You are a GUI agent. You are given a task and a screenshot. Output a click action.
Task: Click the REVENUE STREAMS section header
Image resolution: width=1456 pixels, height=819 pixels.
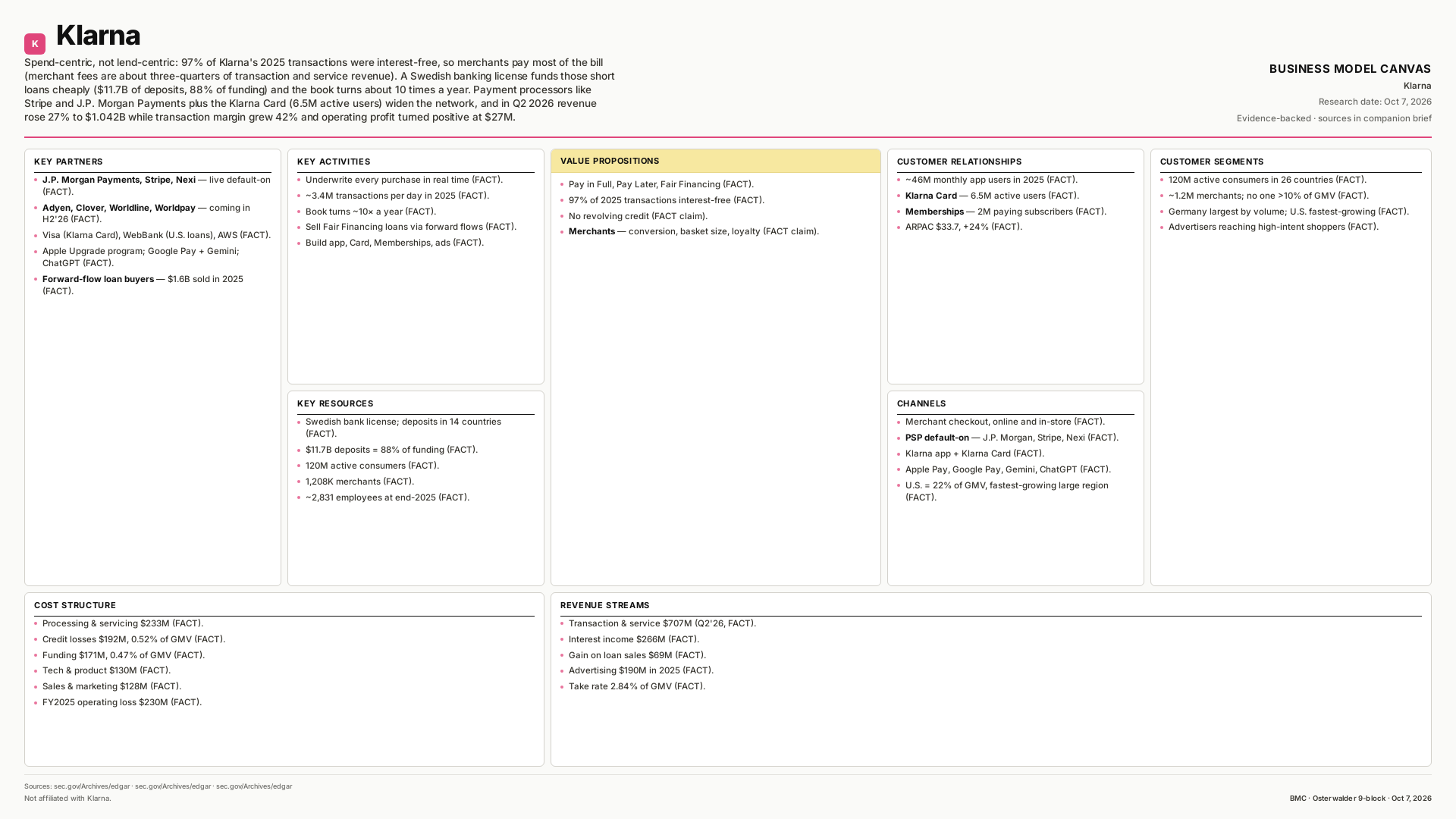tap(605, 605)
